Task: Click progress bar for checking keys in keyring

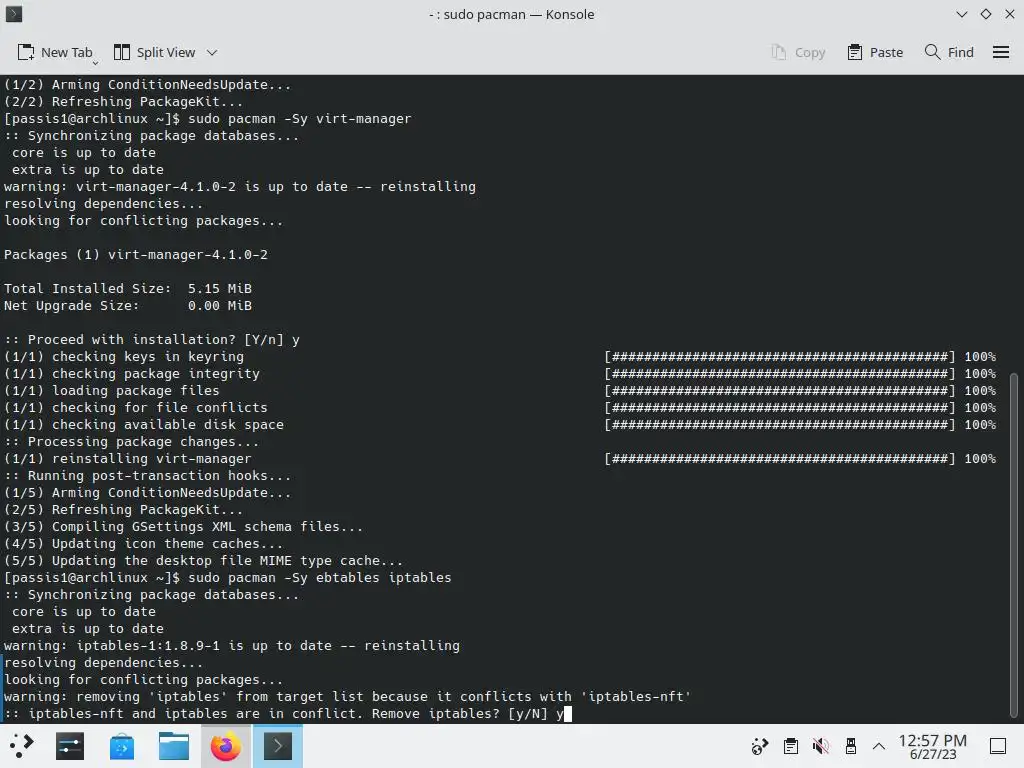Action: (x=780, y=357)
